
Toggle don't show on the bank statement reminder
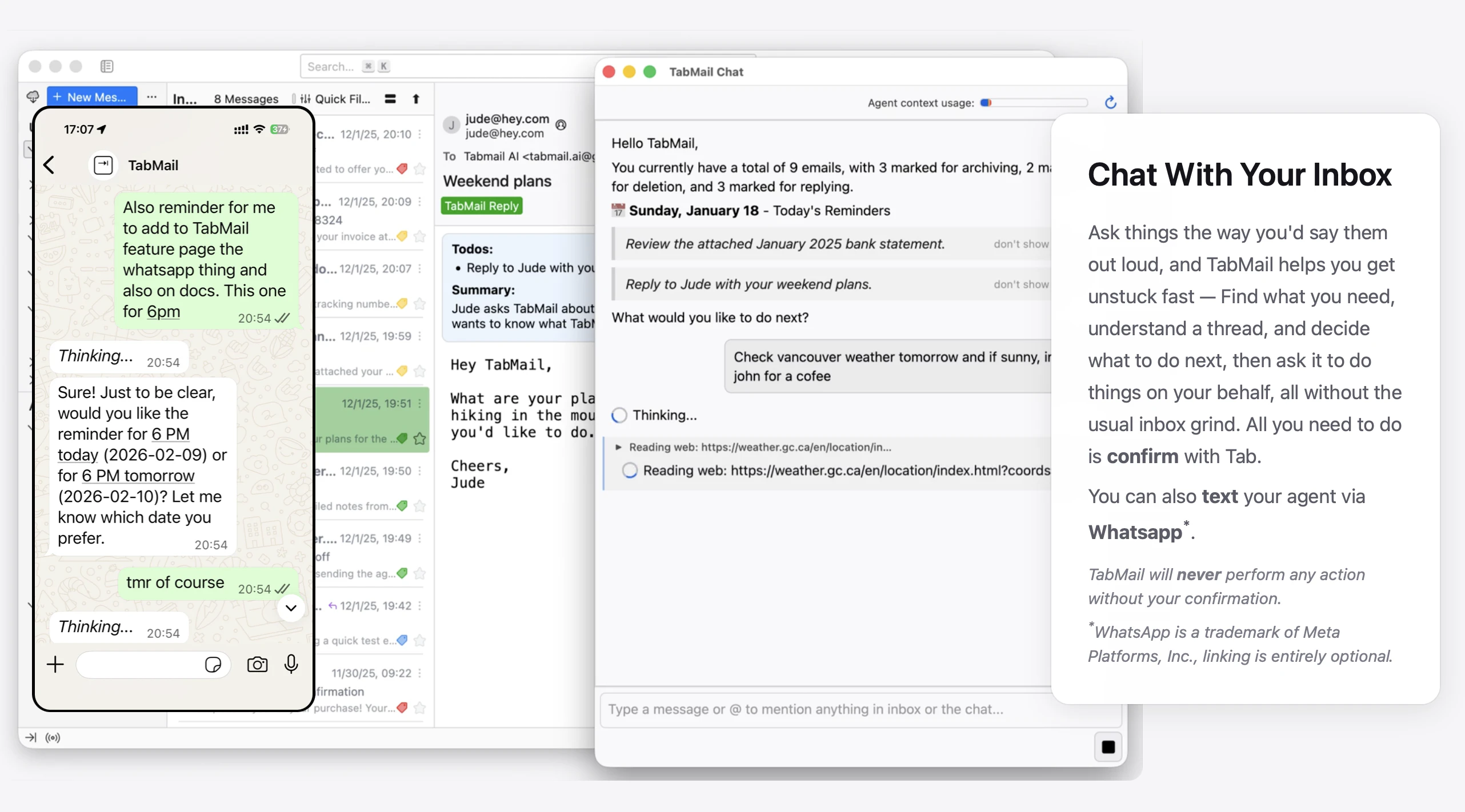coord(1021,244)
